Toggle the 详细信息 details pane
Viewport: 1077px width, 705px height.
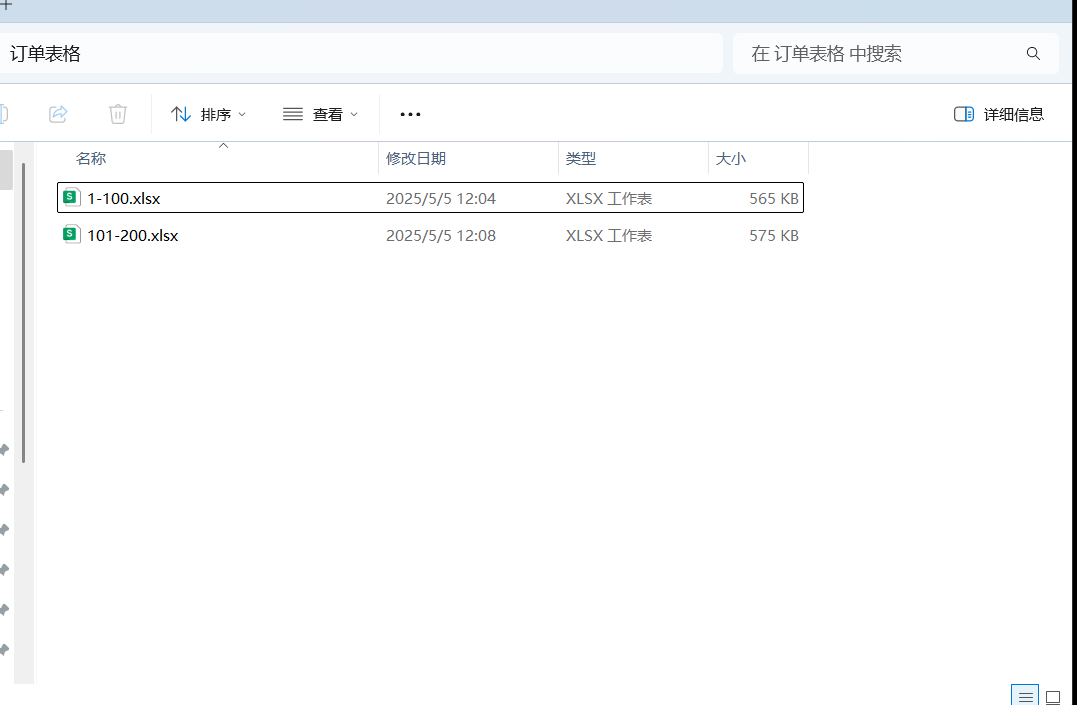998,114
